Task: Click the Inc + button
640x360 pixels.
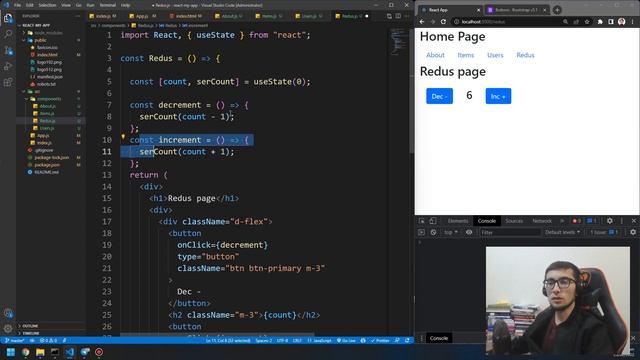Action: coord(498,96)
